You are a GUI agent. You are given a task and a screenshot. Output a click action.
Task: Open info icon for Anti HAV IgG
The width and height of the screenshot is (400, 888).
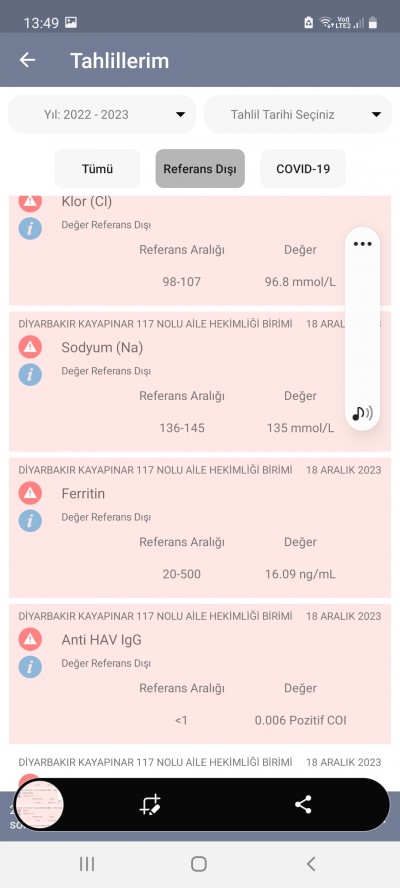pos(30,667)
